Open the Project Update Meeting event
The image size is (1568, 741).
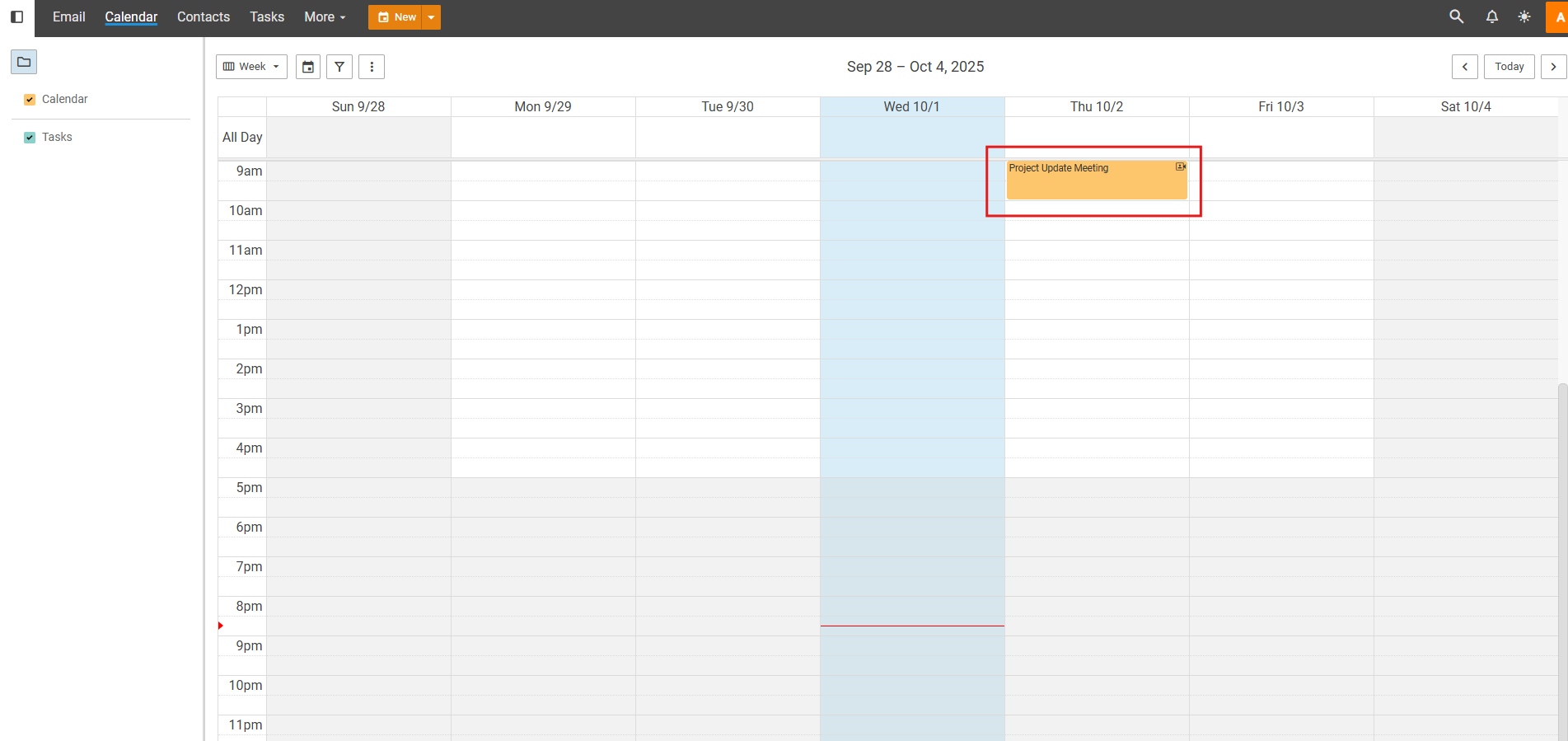[x=1096, y=181]
